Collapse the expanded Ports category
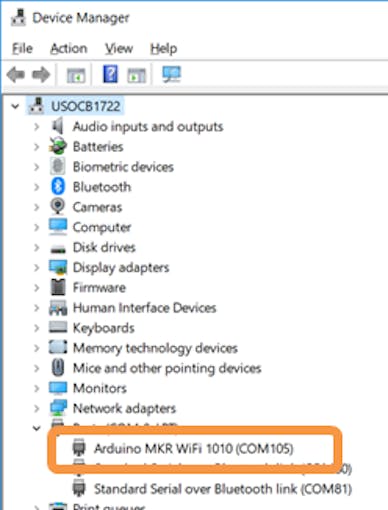Image resolution: width=388 pixels, height=510 pixels. tap(37, 428)
